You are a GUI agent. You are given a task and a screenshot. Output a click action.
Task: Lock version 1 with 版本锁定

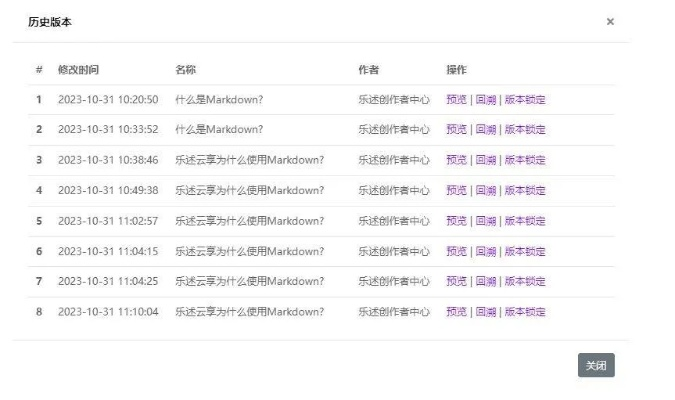(x=525, y=100)
